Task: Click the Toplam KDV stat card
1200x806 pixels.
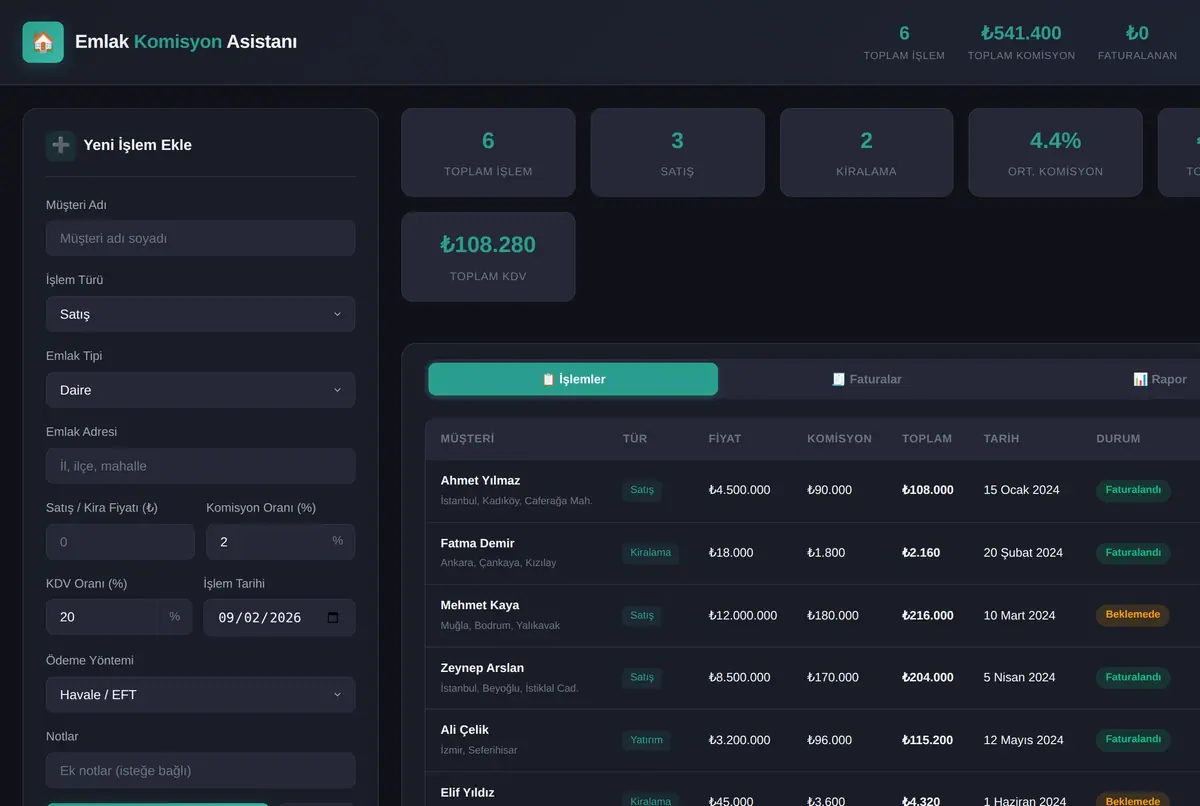Action: coord(488,256)
